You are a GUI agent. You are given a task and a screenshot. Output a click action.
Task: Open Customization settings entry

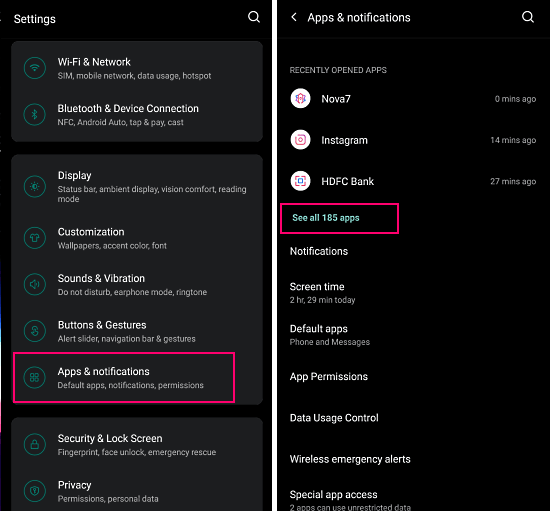pyautogui.click(x=137, y=238)
